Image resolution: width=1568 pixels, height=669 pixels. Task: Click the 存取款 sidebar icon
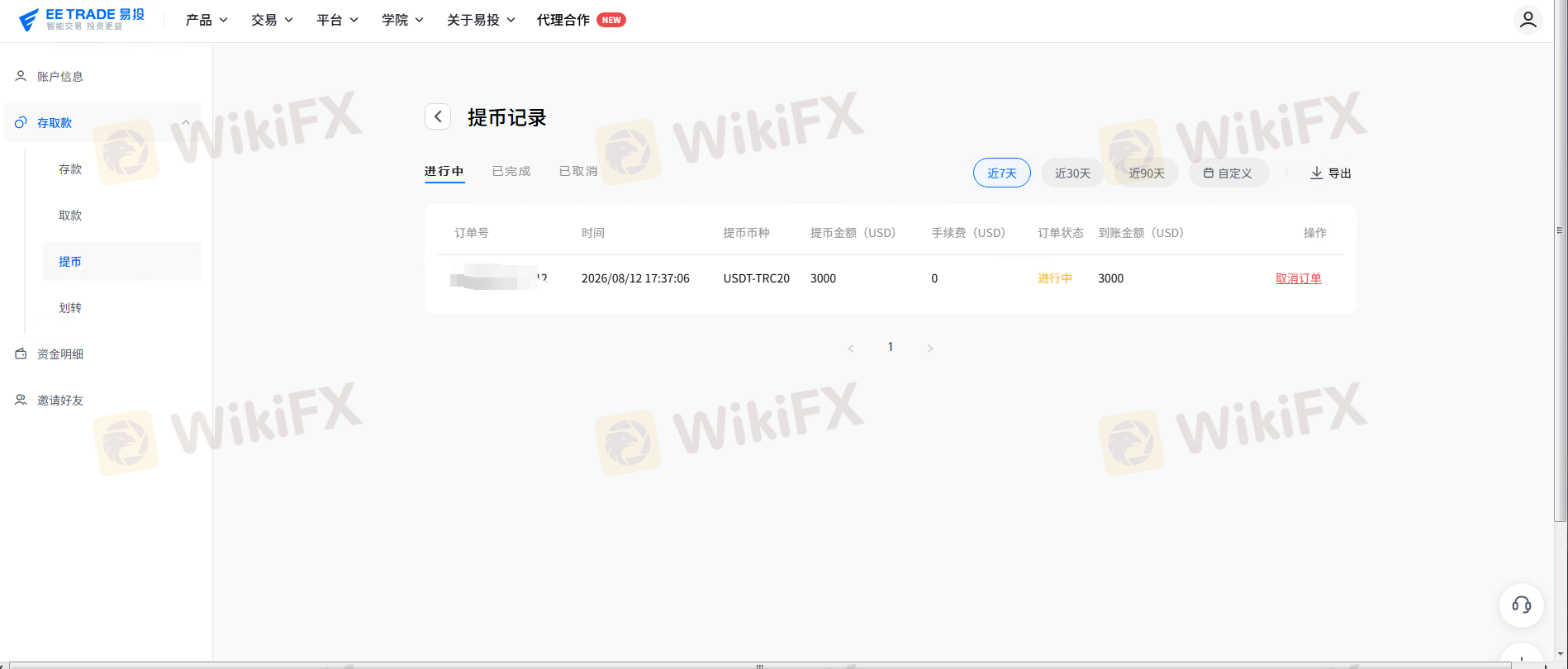pyautogui.click(x=21, y=122)
